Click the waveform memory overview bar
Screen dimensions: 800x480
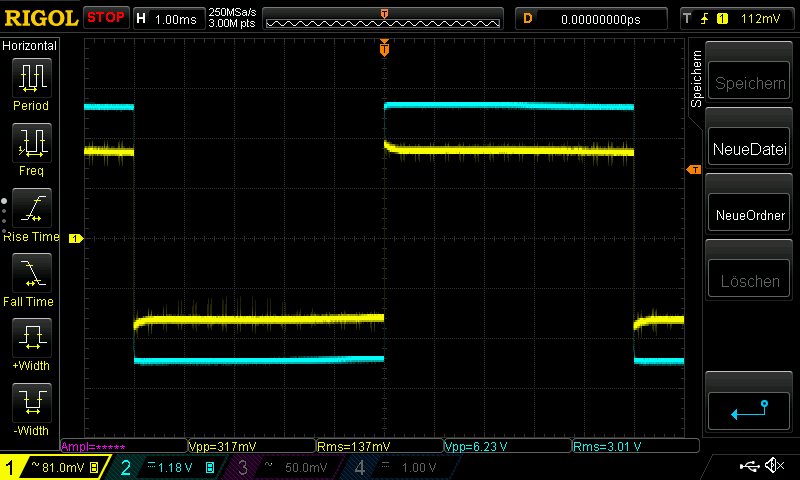coord(383,19)
